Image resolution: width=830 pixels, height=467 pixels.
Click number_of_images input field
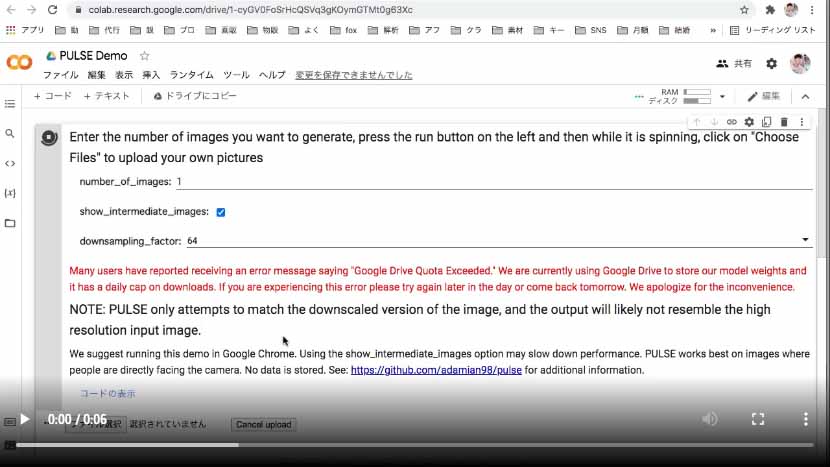[x=494, y=182]
